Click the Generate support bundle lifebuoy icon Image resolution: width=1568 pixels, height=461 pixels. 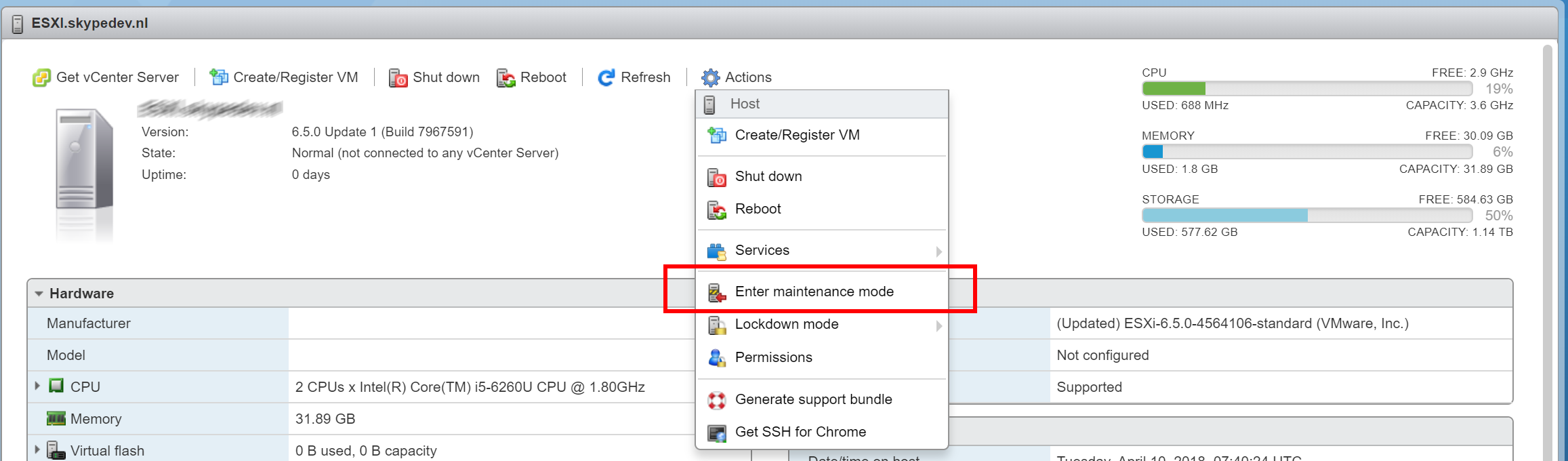[x=717, y=400]
